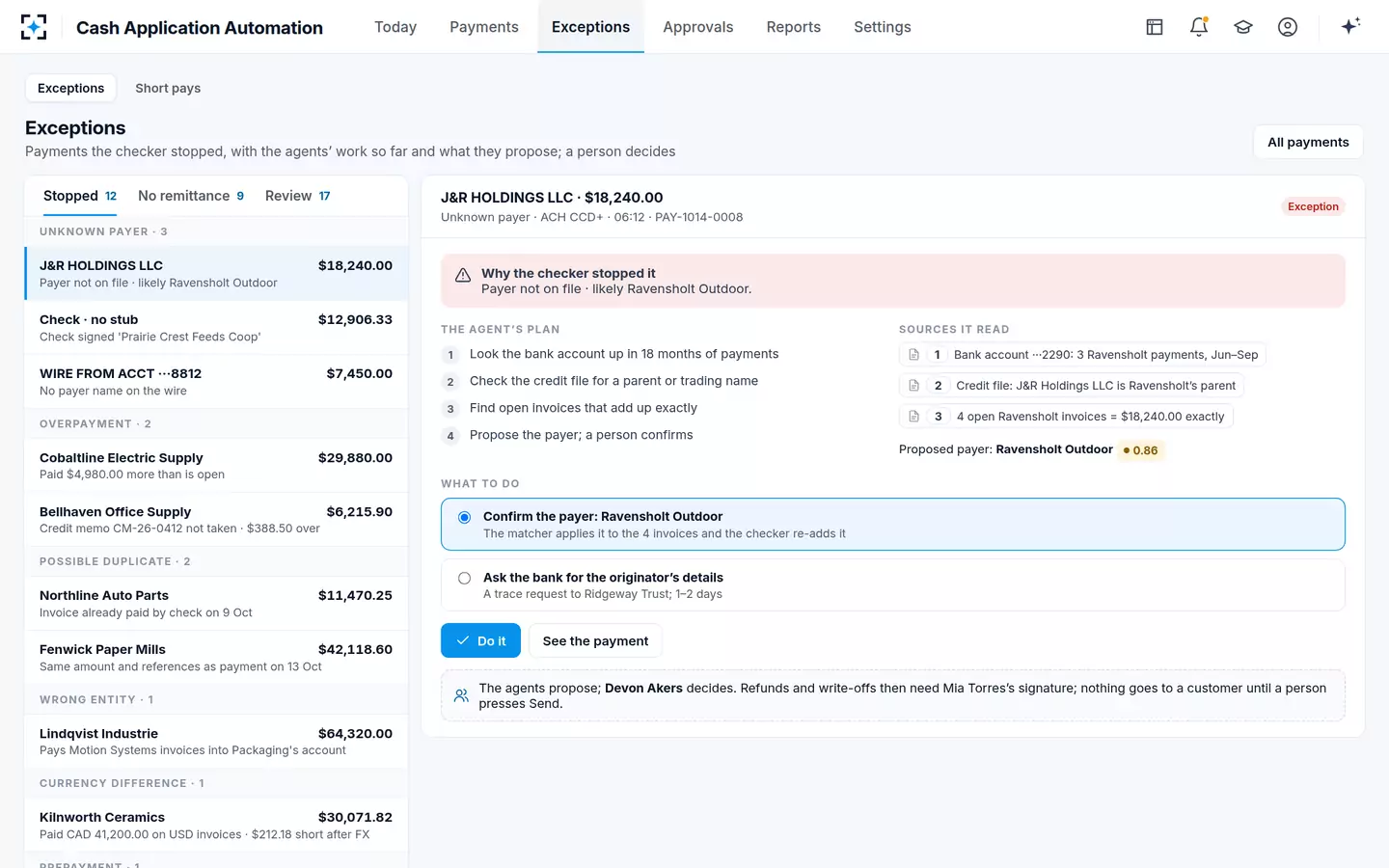
Task: Click the 0.86 confidence badge
Action: [x=1140, y=450]
